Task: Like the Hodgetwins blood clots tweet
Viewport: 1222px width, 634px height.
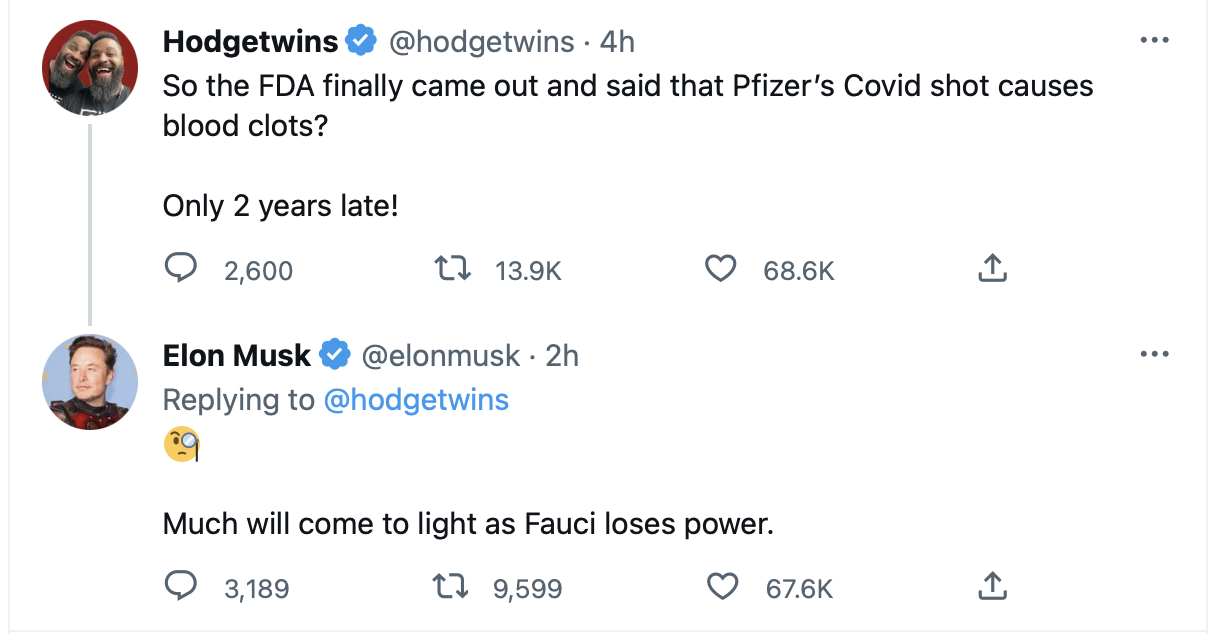Action: (x=721, y=270)
